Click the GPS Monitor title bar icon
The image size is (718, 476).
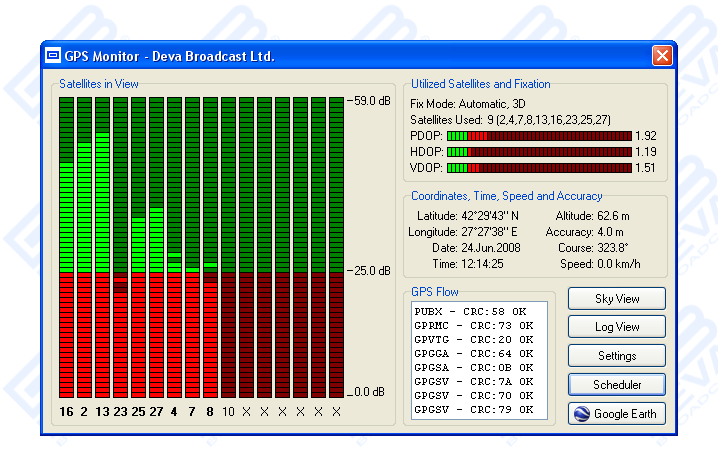53,55
